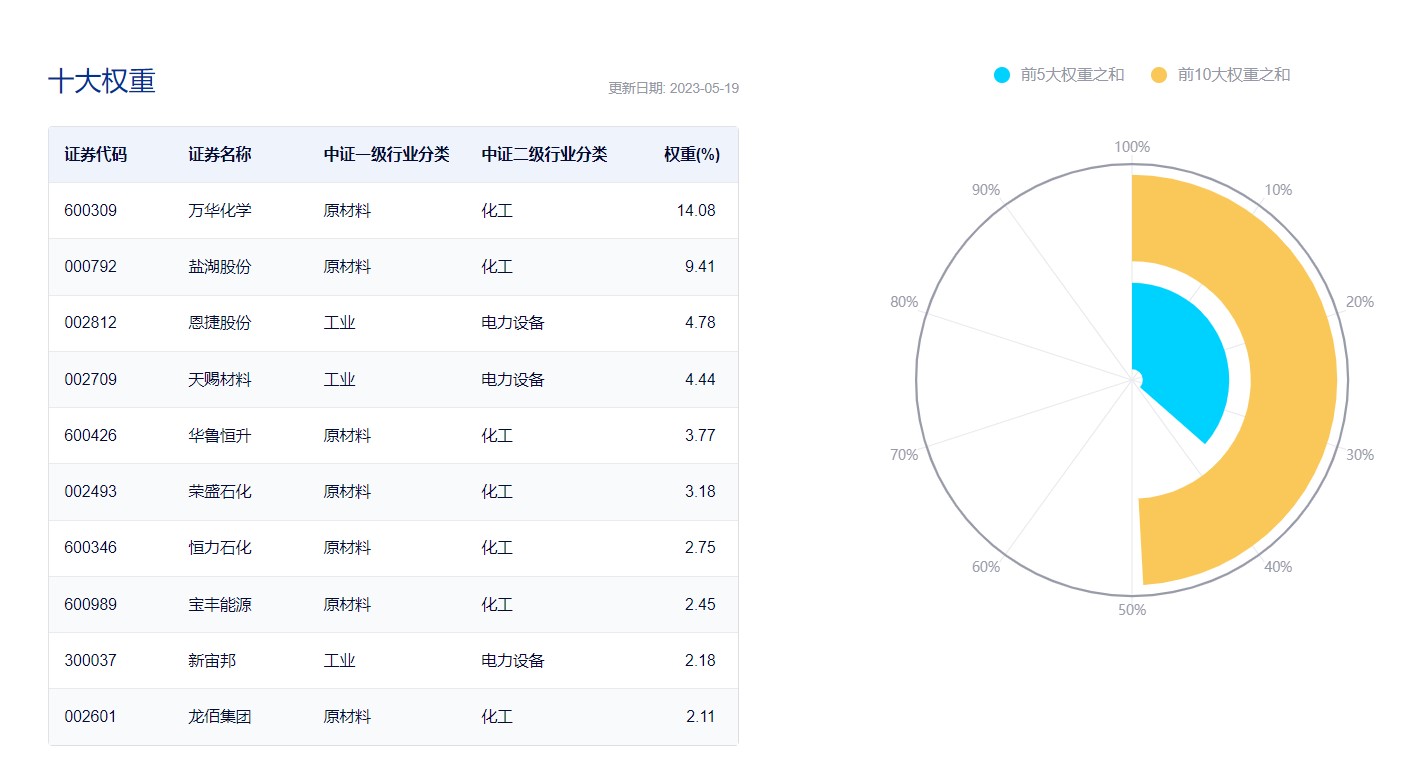Select stock name 华鲁恒升
The height and width of the screenshot is (768, 1412).
pyautogui.click(x=220, y=436)
